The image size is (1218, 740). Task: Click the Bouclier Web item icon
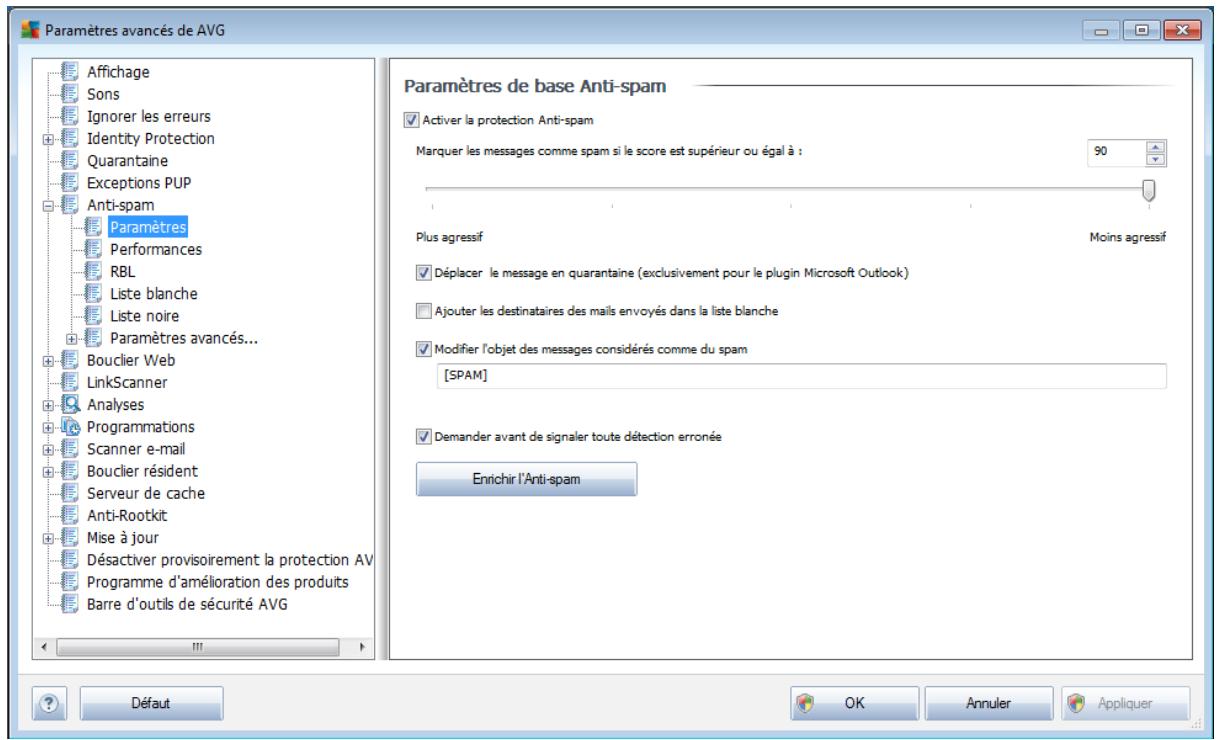click(x=70, y=360)
